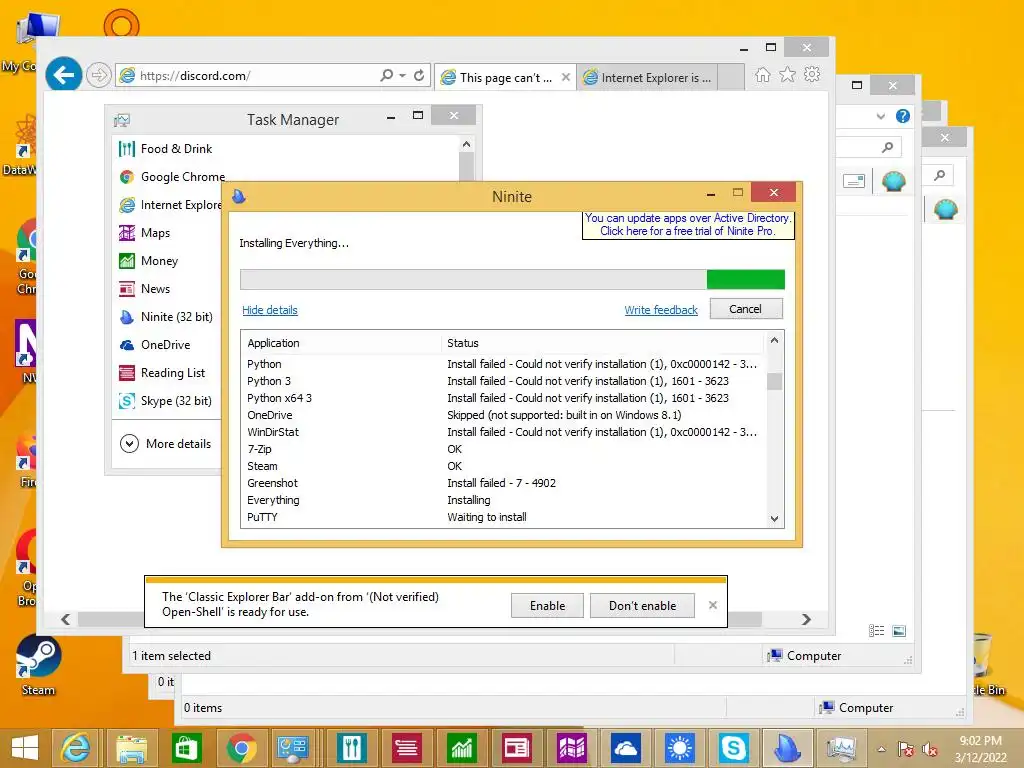Image resolution: width=1024 pixels, height=768 pixels.
Task: Expand More details in Task Manager
Action: (166, 444)
